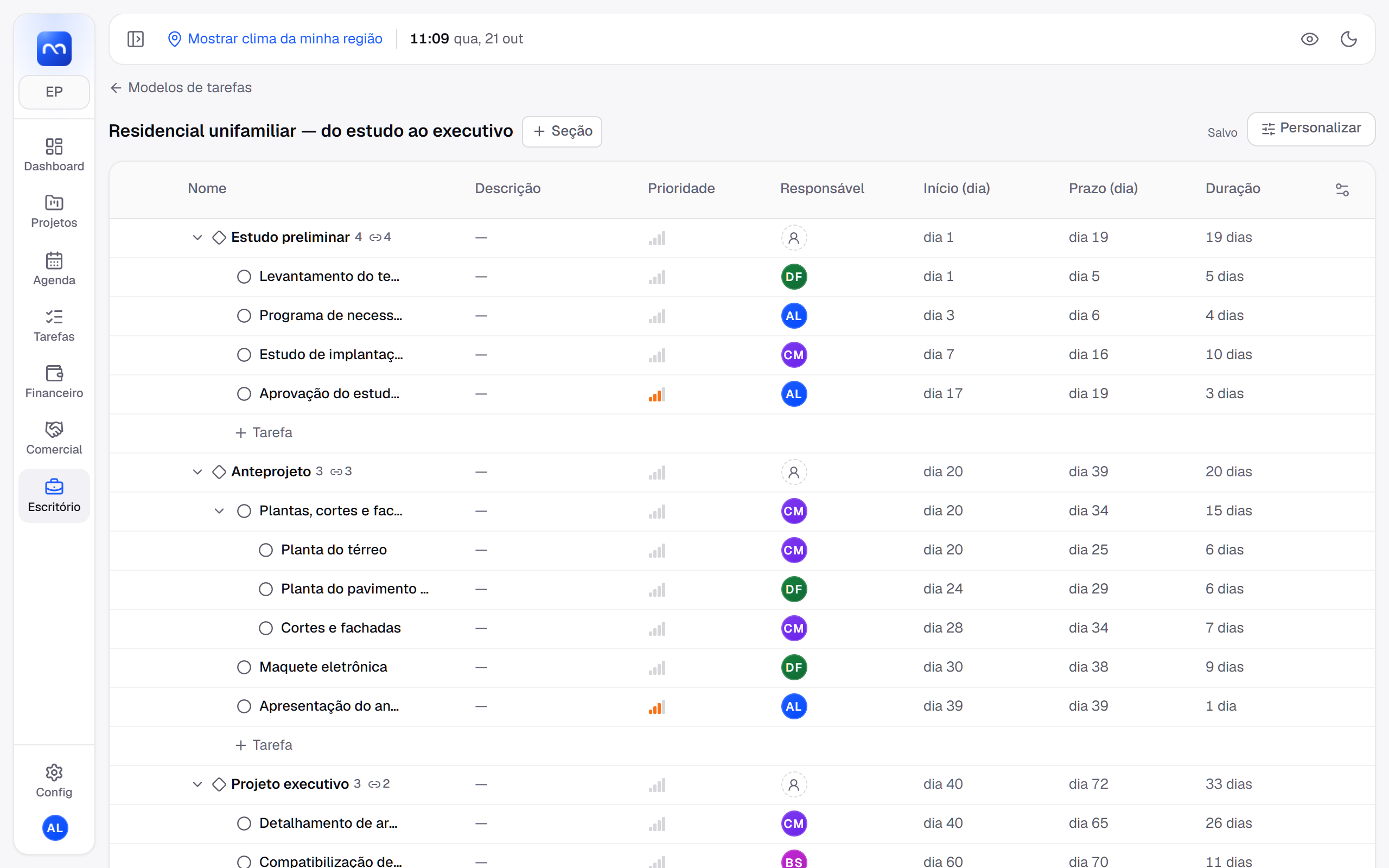Image resolution: width=1389 pixels, height=868 pixels.
Task: Switch to dark mode with moon icon
Action: pyautogui.click(x=1348, y=39)
